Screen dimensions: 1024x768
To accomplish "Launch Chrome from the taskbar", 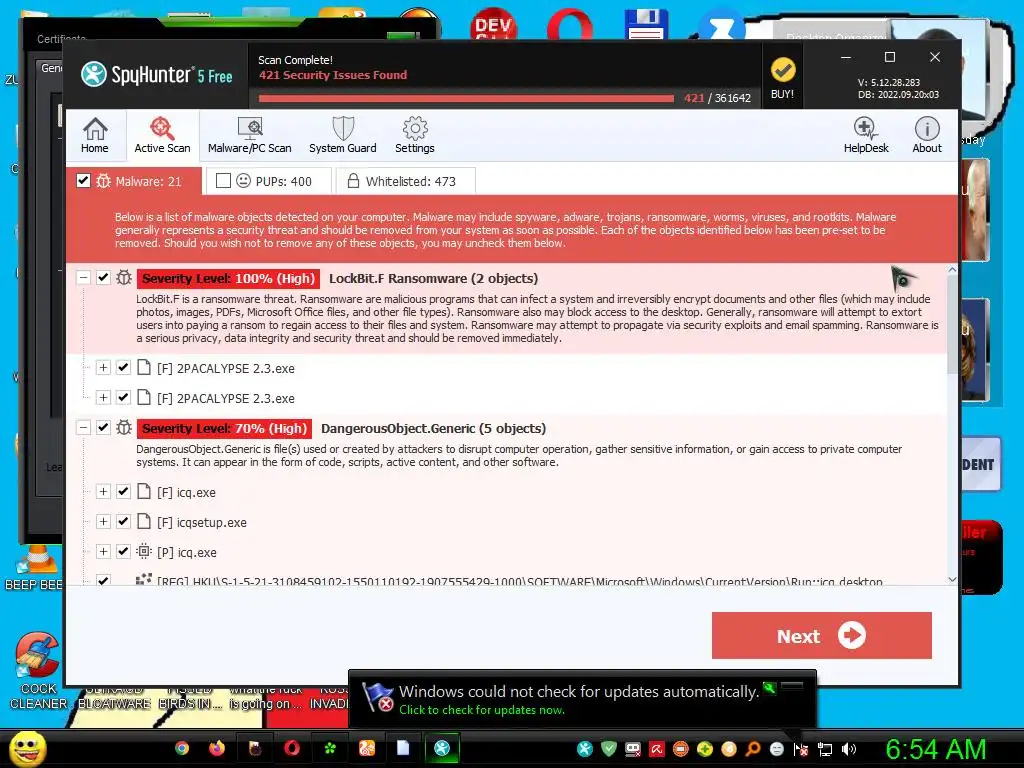I will click(182, 748).
